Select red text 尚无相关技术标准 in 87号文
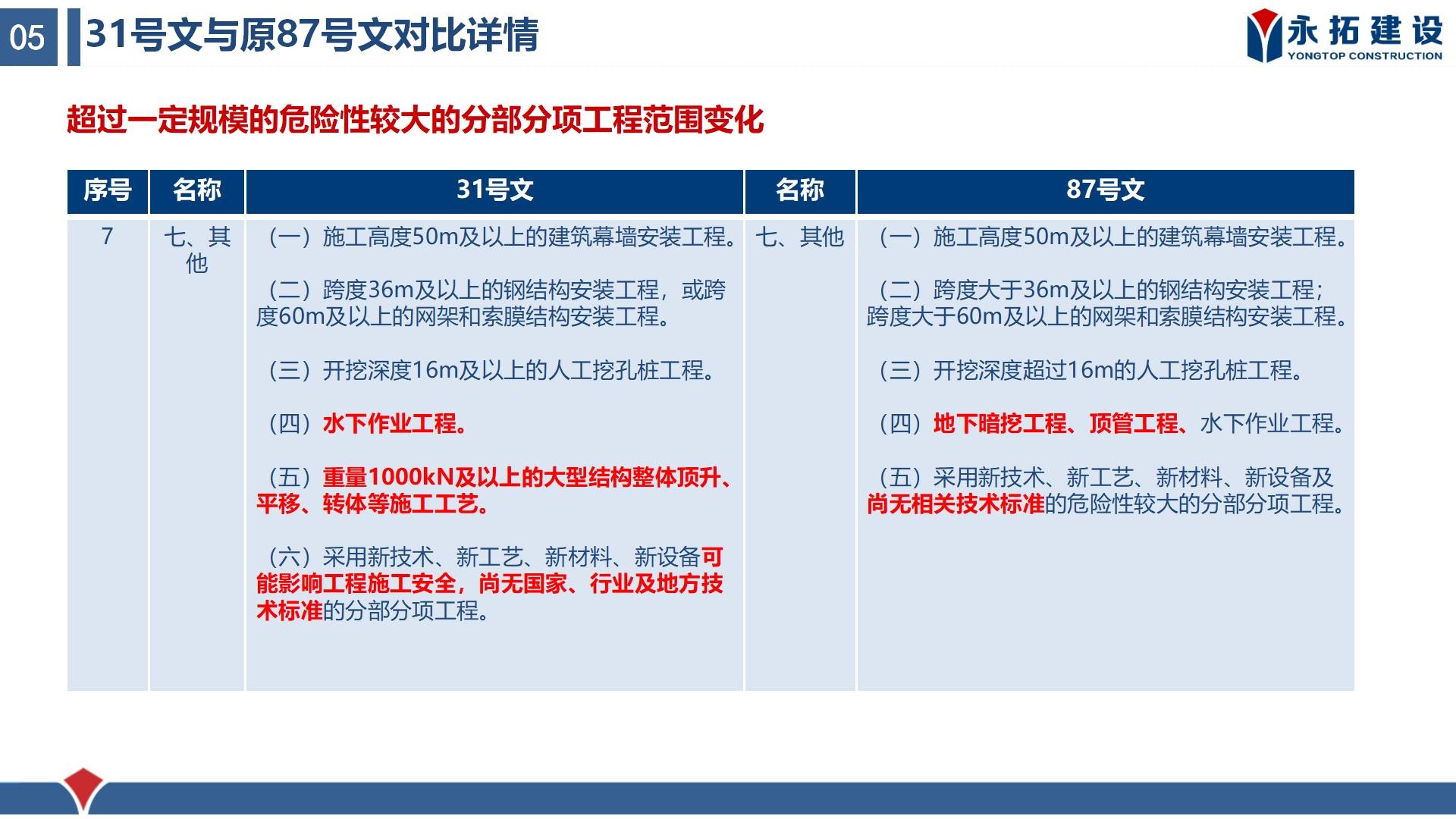Screen dimensions: 1456x819 pyautogui.click(x=955, y=504)
